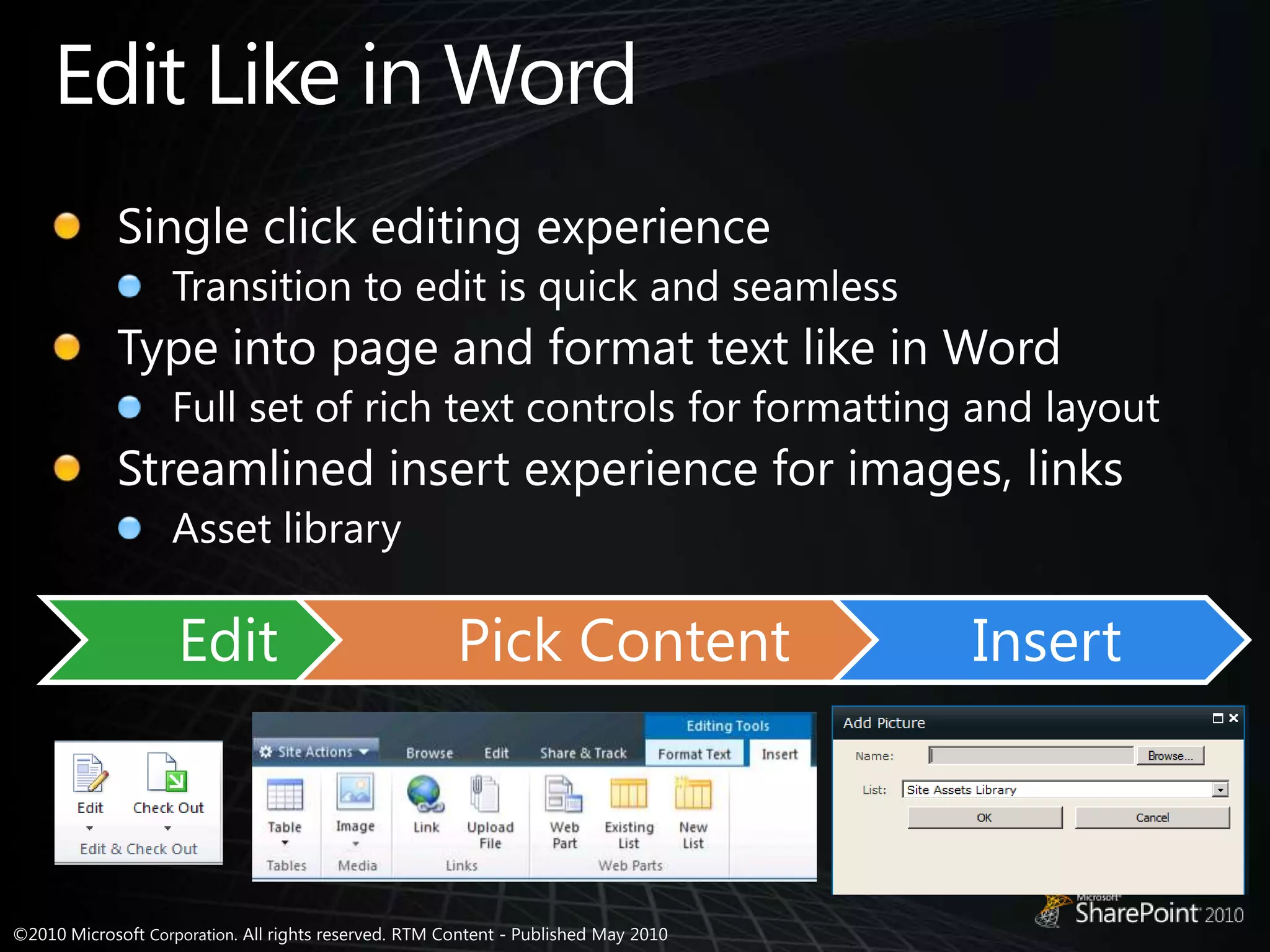Open the Site Assets Library list dropdown
Image resolution: width=1270 pixels, height=952 pixels.
(x=1220, y=790)
